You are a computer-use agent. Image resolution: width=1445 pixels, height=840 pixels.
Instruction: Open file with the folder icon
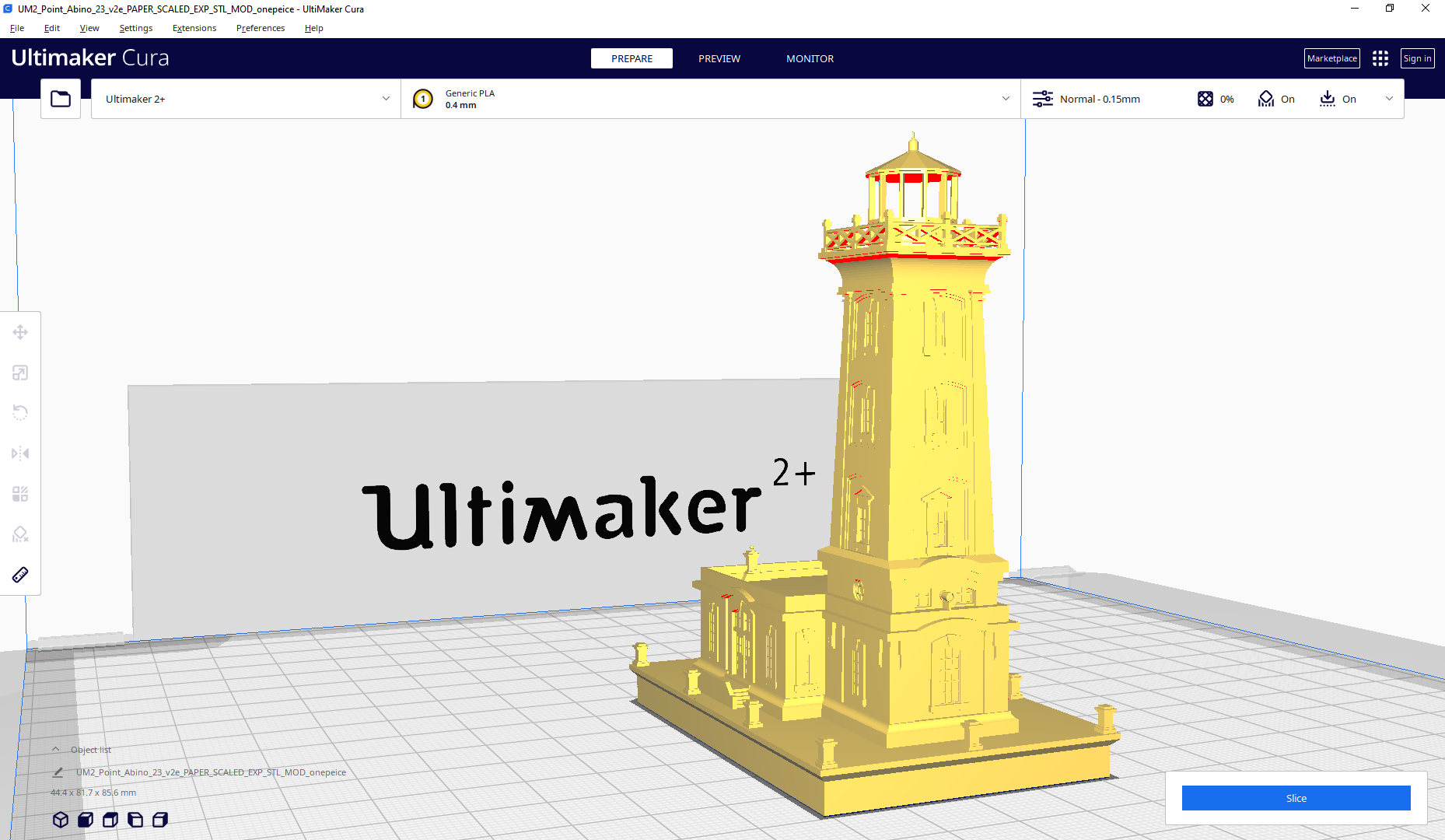click(x=61, y=99)
